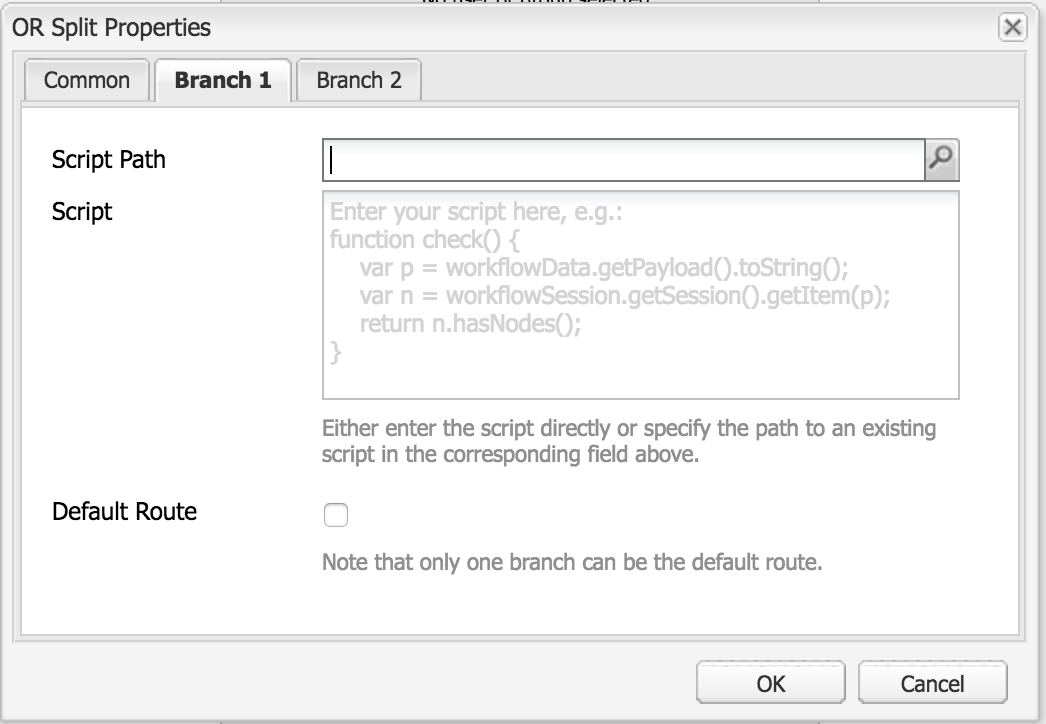Click the empty bottom of the Script box
The image size is (1046, 724).
pos(640,380)
